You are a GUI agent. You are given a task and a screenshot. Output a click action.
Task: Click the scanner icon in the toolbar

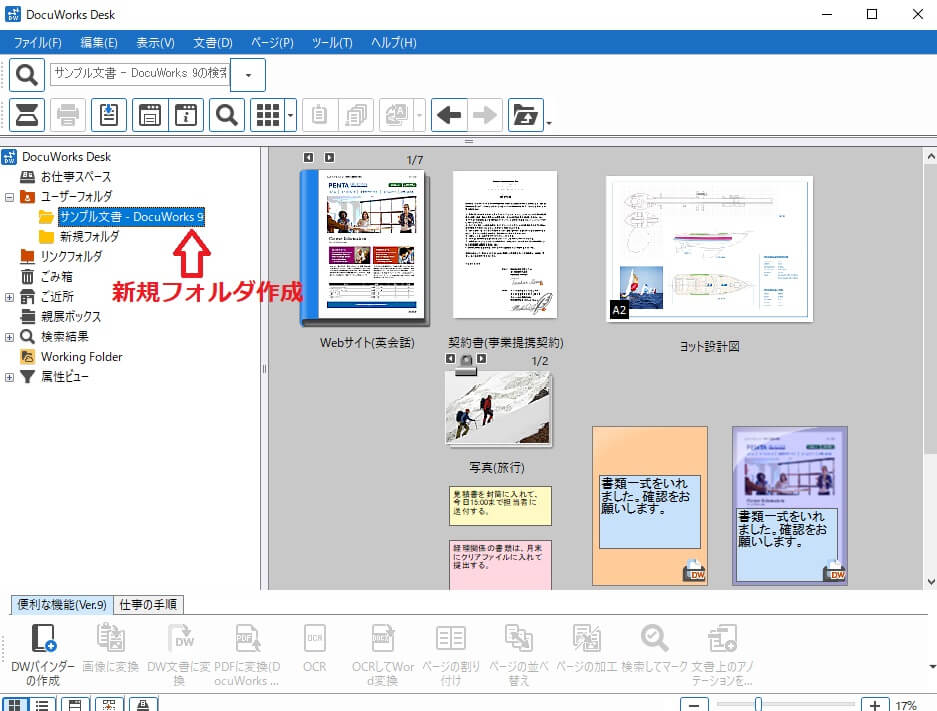tap(26, 115)
